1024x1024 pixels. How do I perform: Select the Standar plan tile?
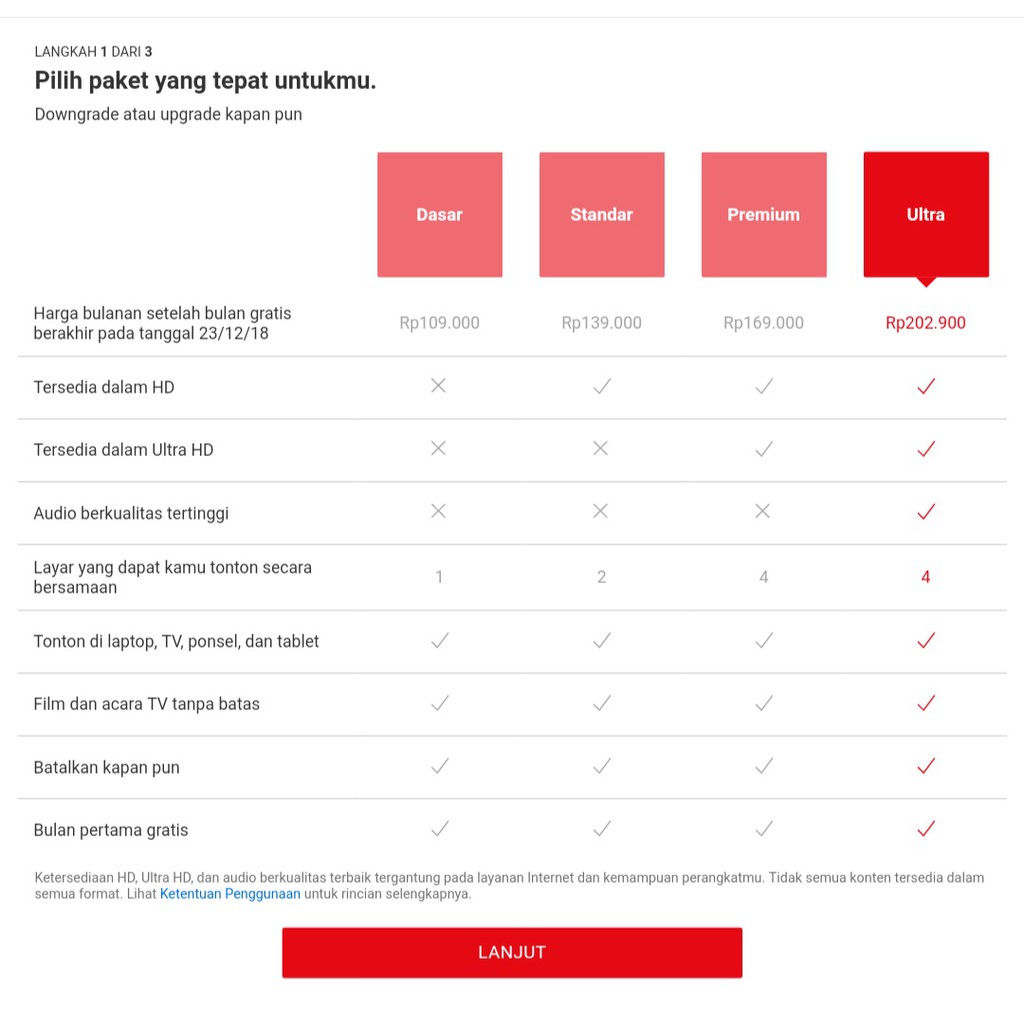tap(601, 214)
